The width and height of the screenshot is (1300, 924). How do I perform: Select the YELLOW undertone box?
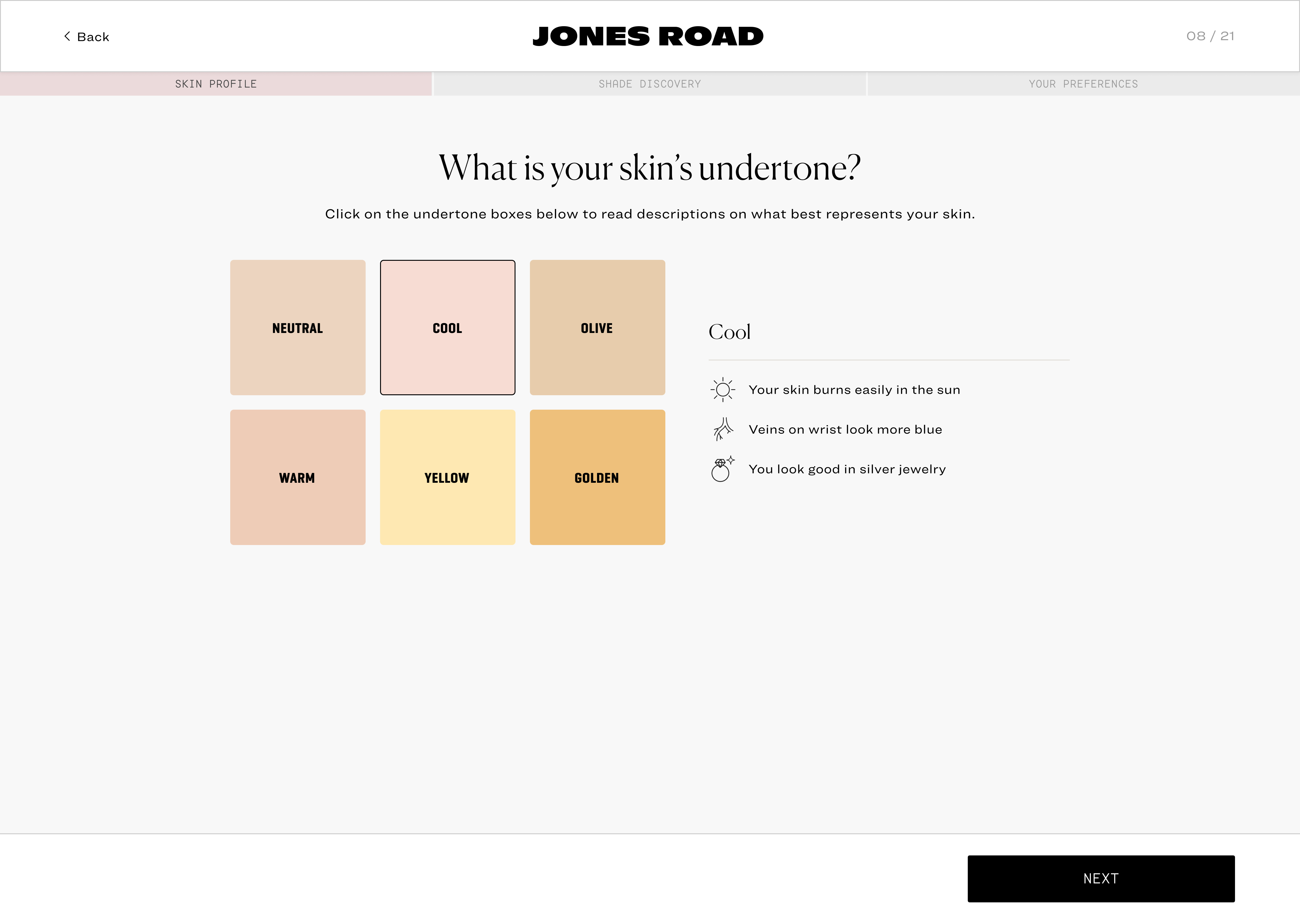tap(447, 478)
